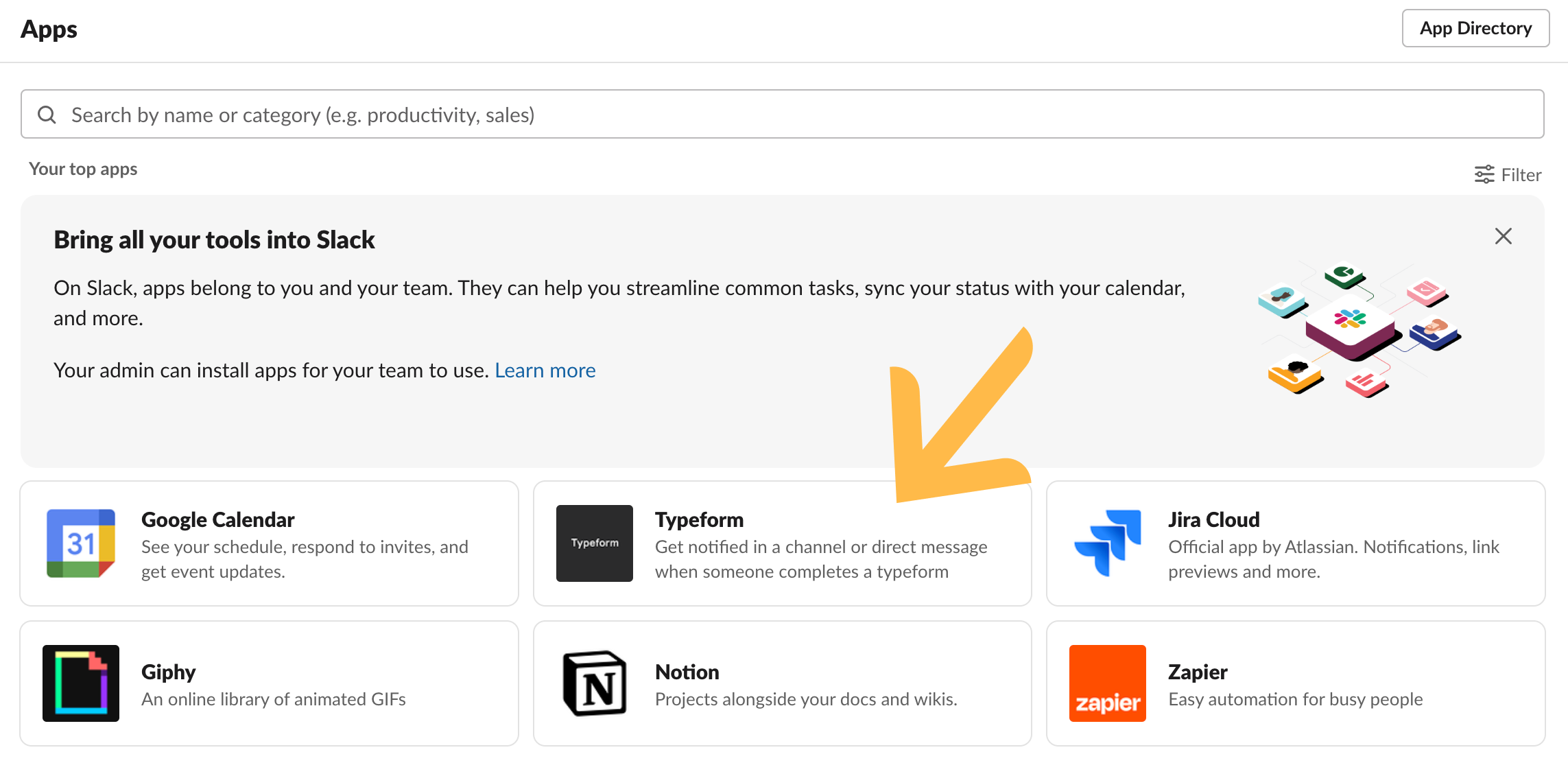Open the Google Calendar app title
The height and width of the screenshot is (763, 1568).
pyautogui.click(x=217, y=519)
